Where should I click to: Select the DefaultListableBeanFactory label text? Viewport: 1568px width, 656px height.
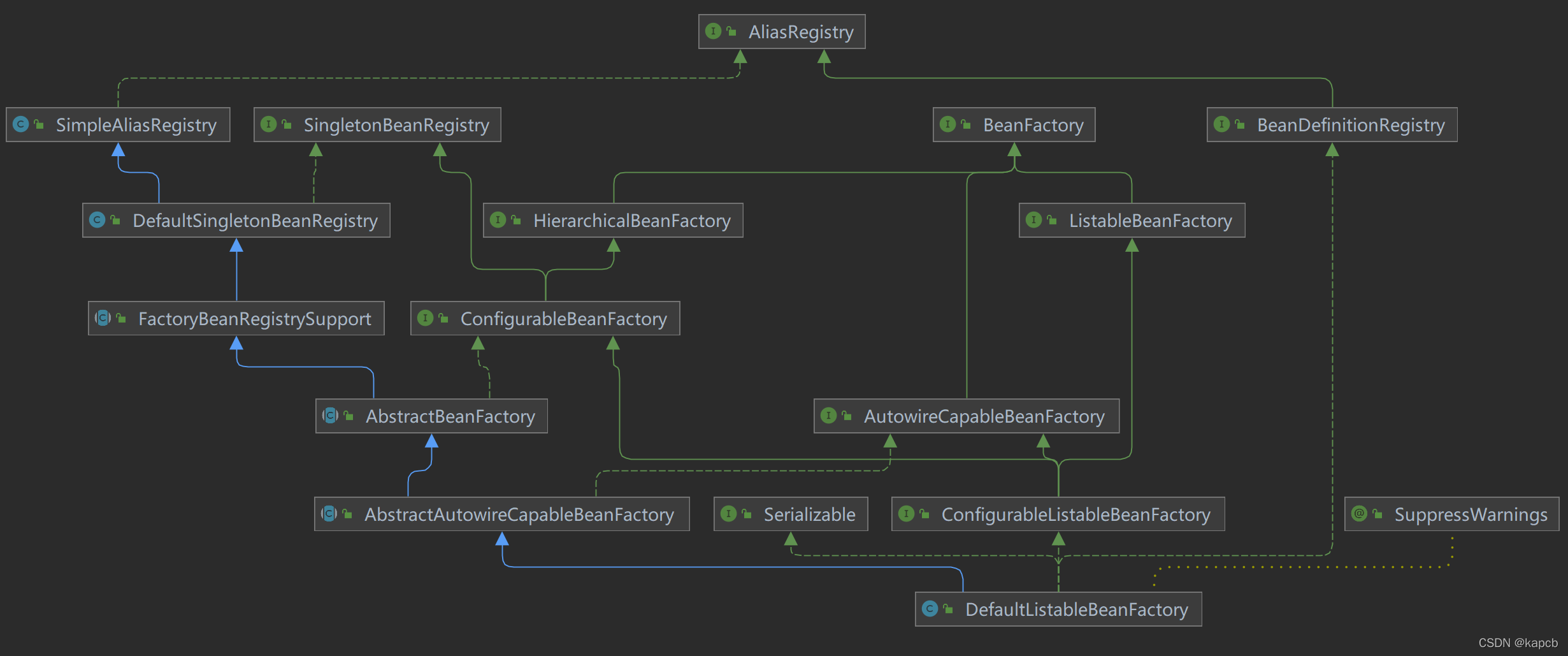(1077, 609)
